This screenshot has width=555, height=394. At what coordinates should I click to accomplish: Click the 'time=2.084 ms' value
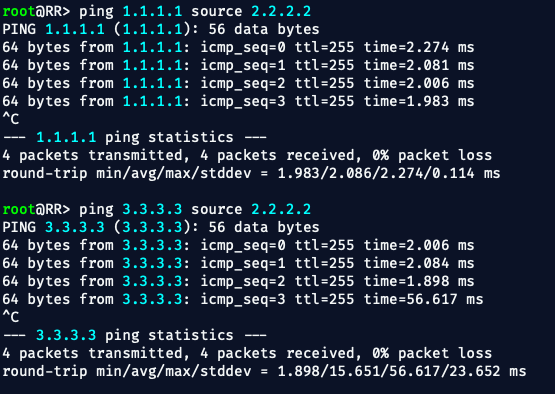coord(419,263)
